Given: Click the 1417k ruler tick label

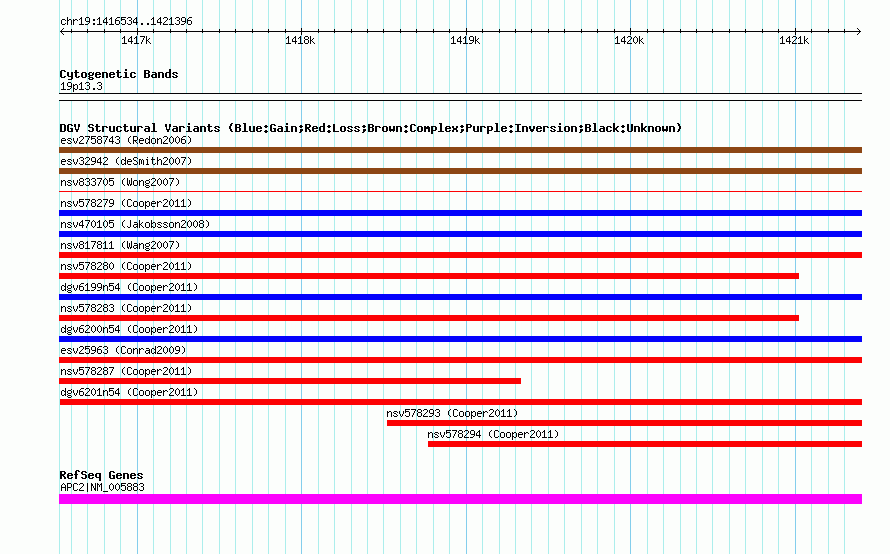Looking at the screenshot, I should (x=136, y=40).
